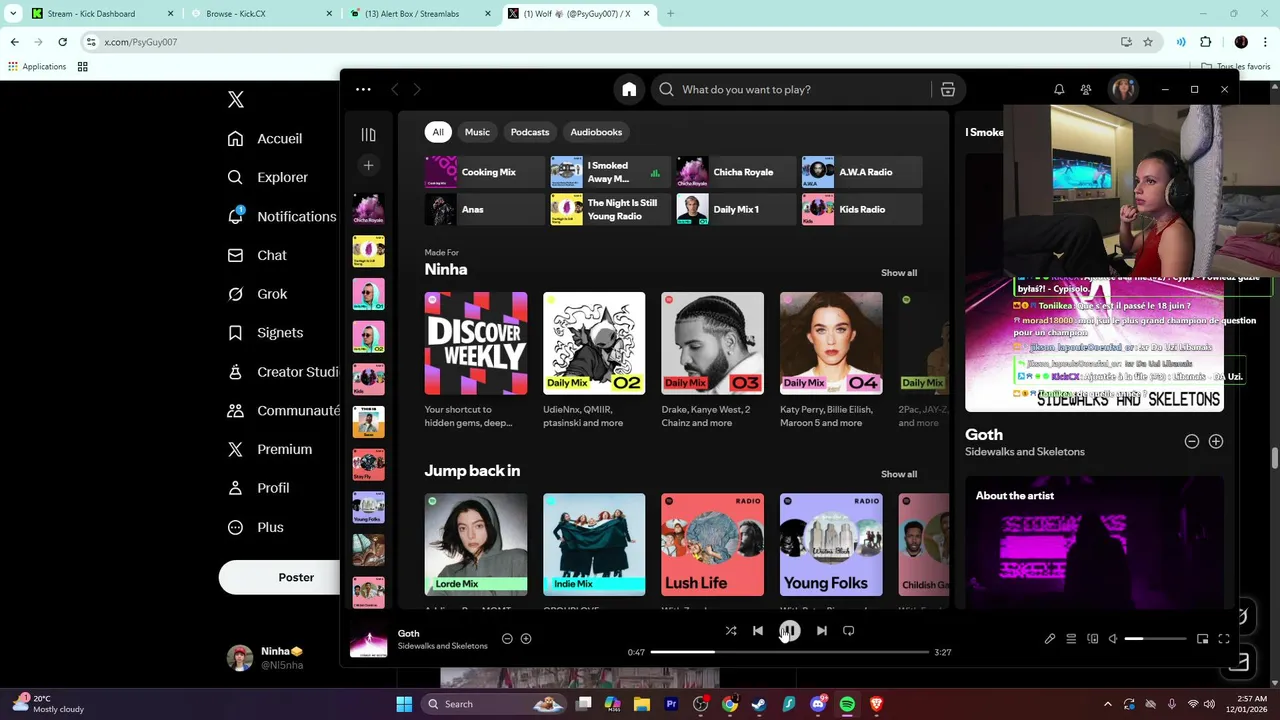Viewport: 1280px width, 720px height.
Task: Go forward with Spotify's right arrow
Action: (417, 90)
